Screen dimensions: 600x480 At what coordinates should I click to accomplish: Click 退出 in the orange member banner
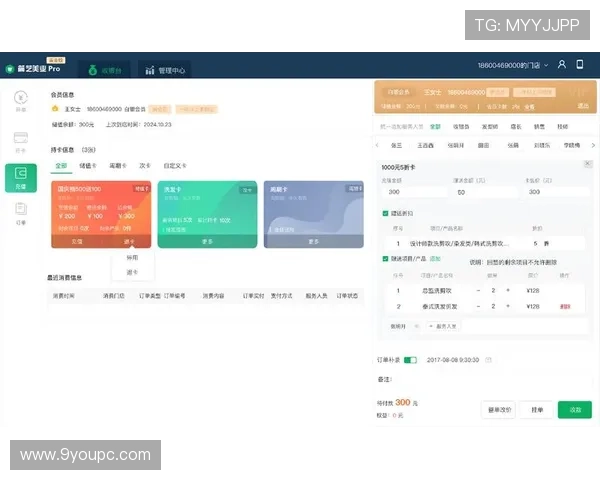tap(583, 106)
